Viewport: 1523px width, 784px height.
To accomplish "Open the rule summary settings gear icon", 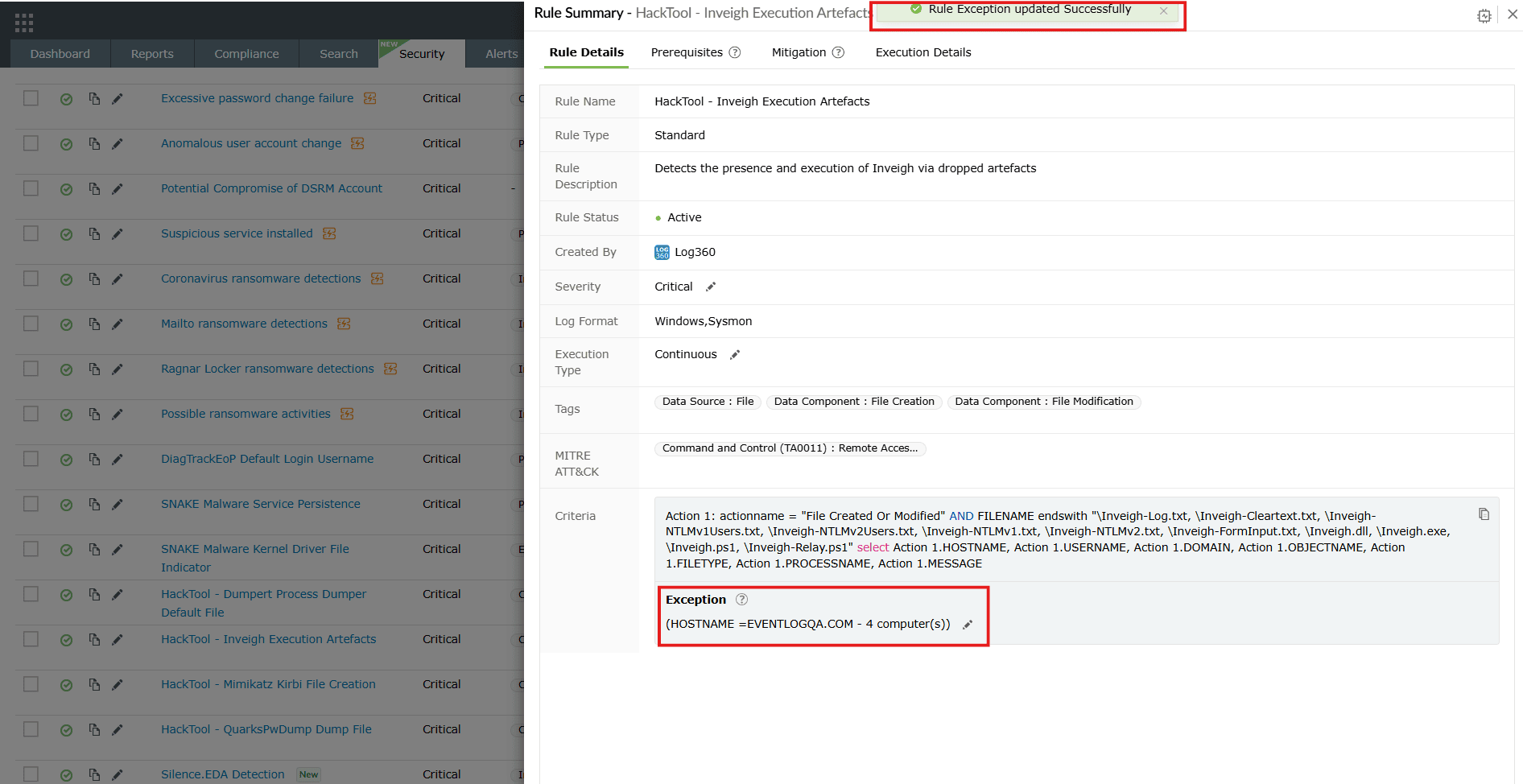I will [1484, 15].
